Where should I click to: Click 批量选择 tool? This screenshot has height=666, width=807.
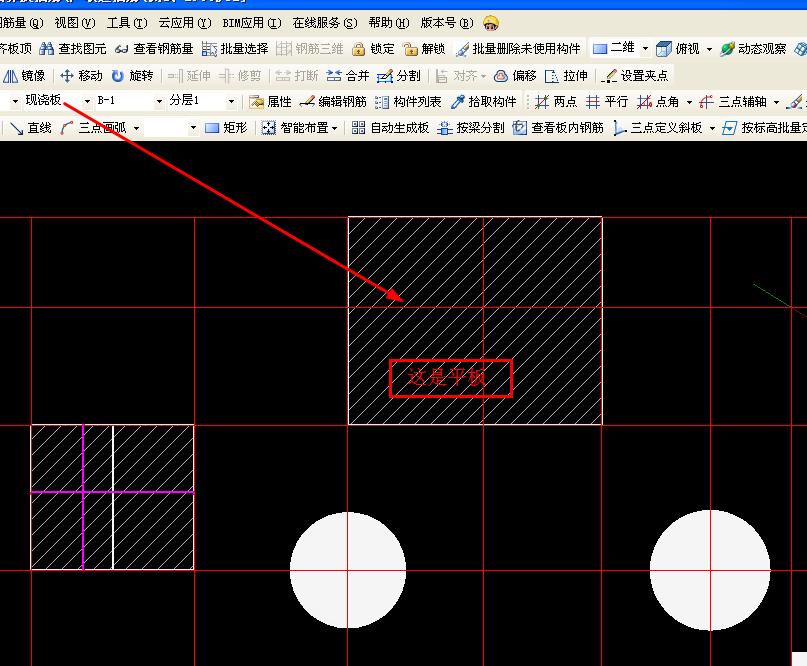tap(235, 49)
